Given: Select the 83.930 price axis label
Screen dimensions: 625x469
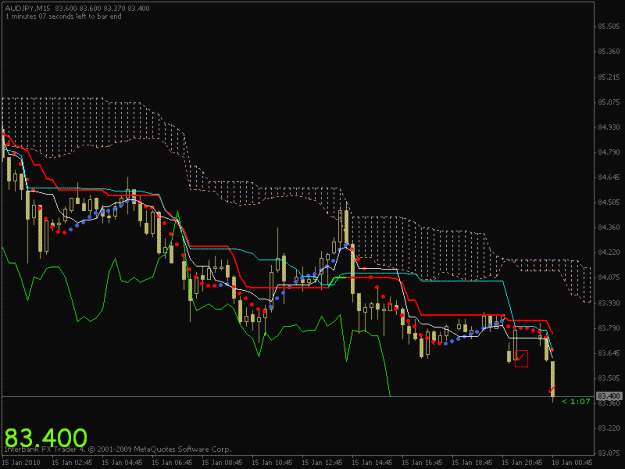Looking at the screenshot, I should tap(609, 303).
